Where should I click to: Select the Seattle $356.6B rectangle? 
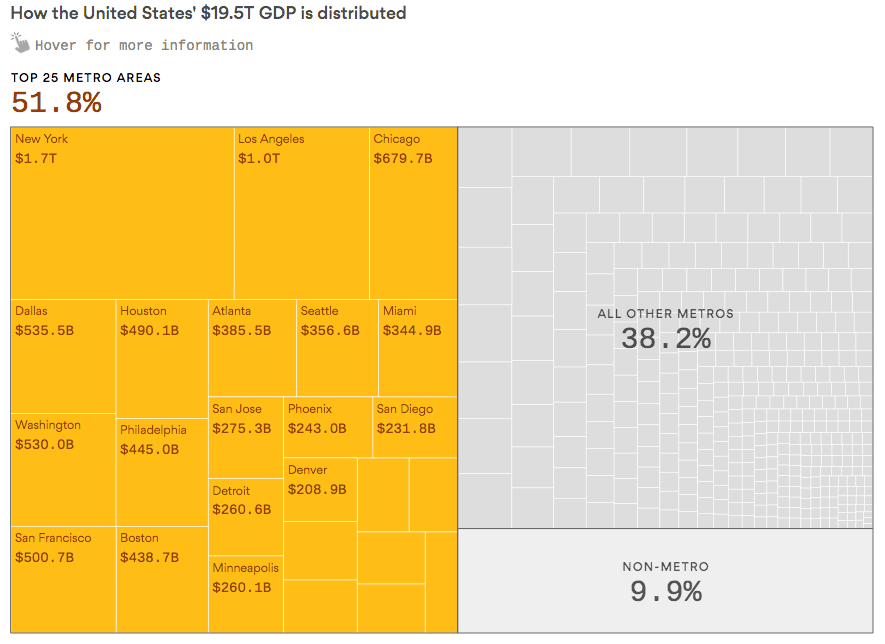(x=337, y=348)
